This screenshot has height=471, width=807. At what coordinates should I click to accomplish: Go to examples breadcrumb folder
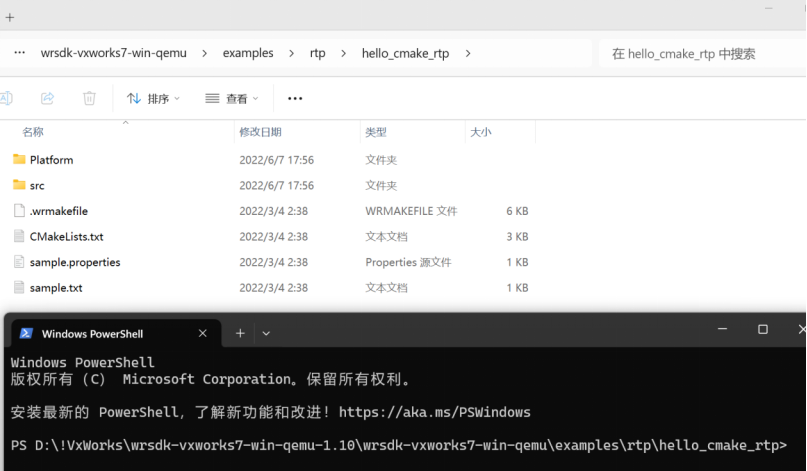tap(248, 53)
